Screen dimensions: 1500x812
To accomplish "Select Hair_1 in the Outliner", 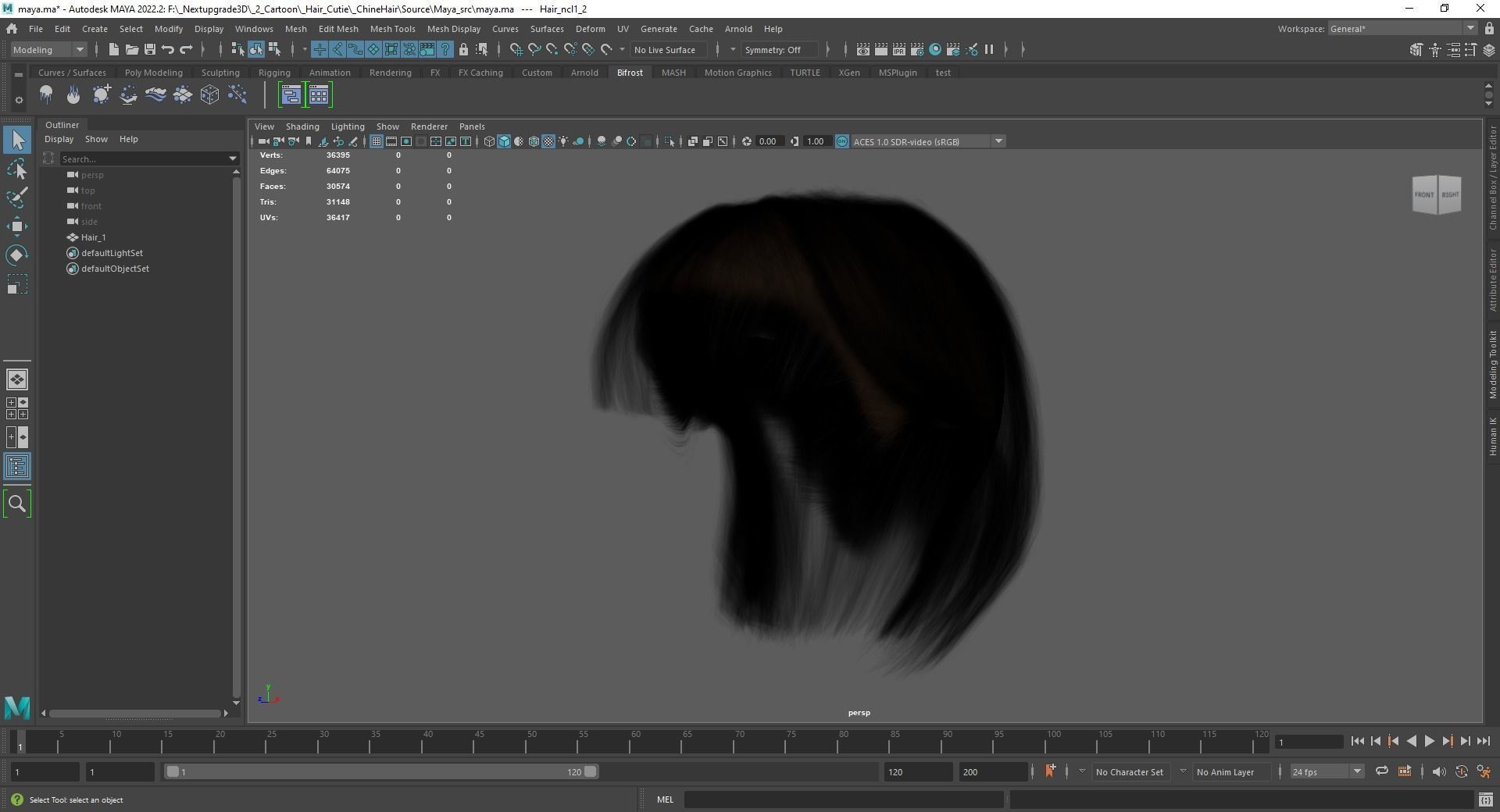I will tap(93, 237).
